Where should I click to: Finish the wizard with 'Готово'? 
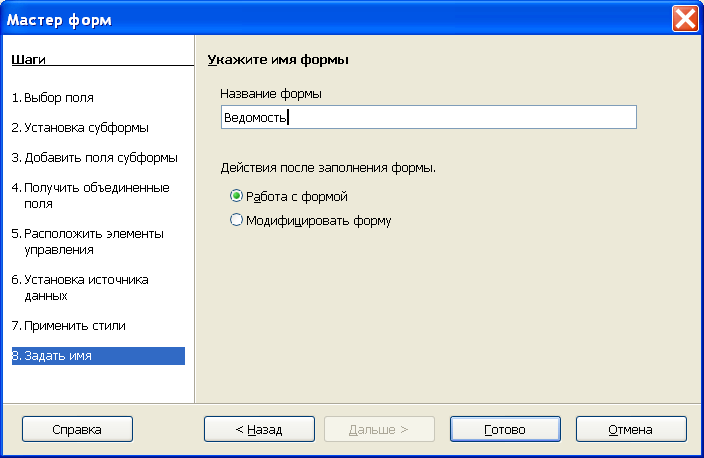(505, 429)
